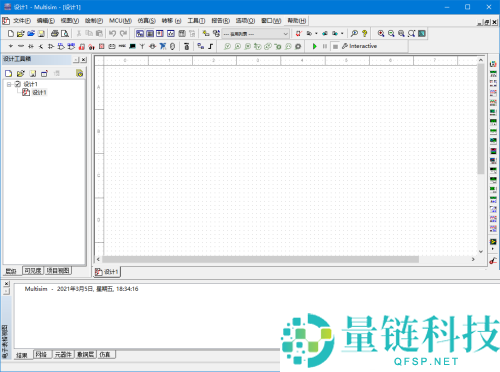Click the simulation Stop button
The image size is (500, 372).
tap(335, 46)
